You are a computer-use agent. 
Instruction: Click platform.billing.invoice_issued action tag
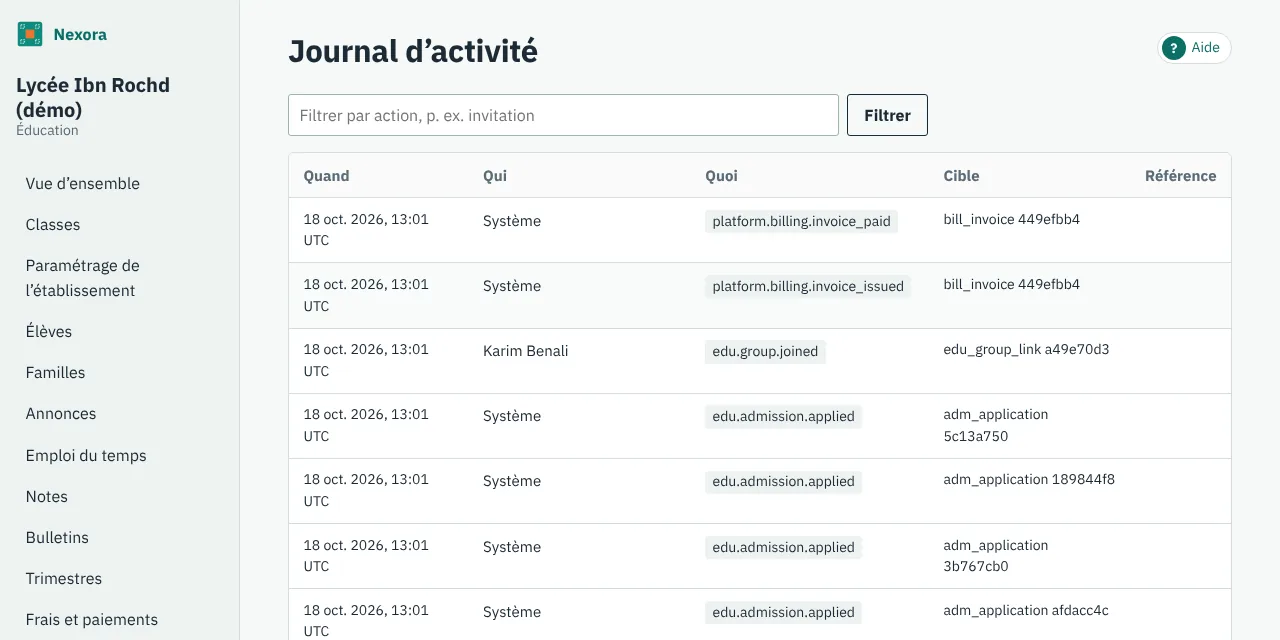tap(808, 287)
